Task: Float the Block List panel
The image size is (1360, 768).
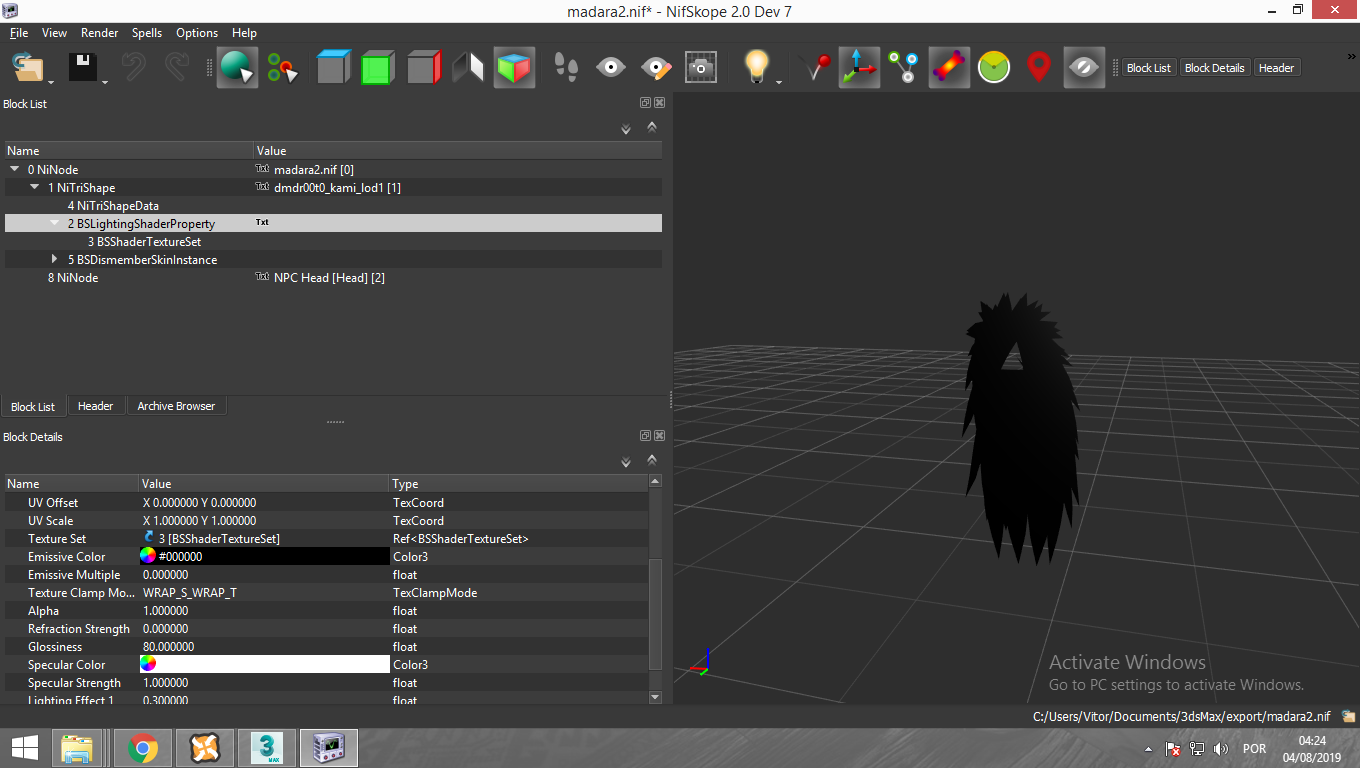Action: (646, 103)
